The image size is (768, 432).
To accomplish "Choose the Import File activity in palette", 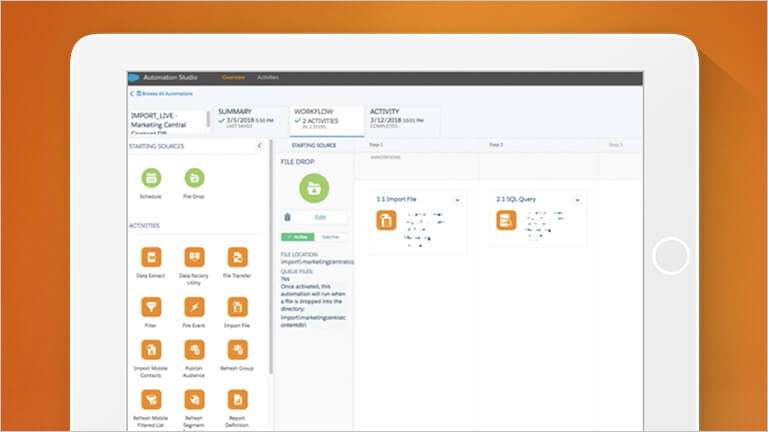I will [x=237, y=307].
